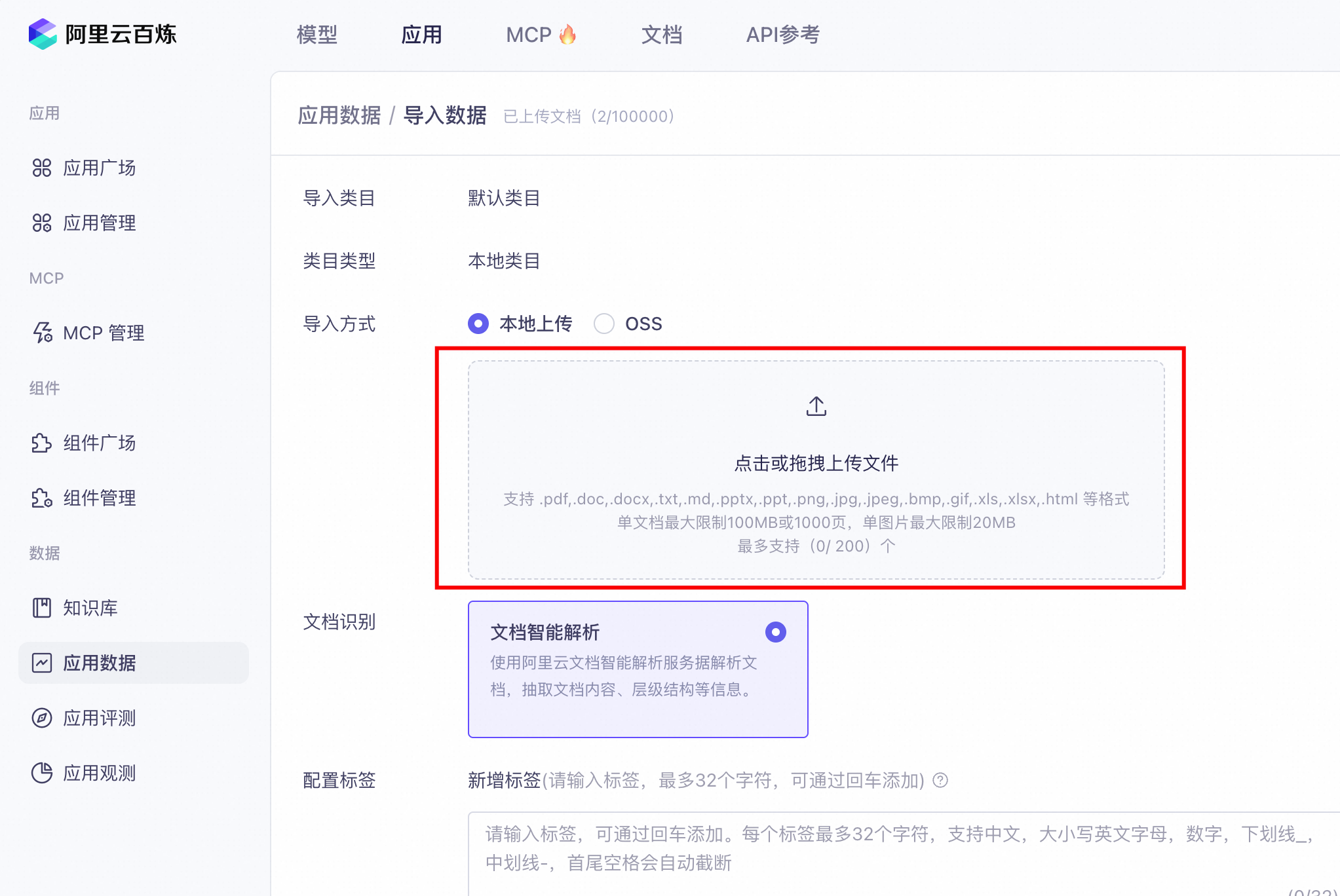
Task: Select the 本地上传 radio button
Action: (x=478, y=324)
